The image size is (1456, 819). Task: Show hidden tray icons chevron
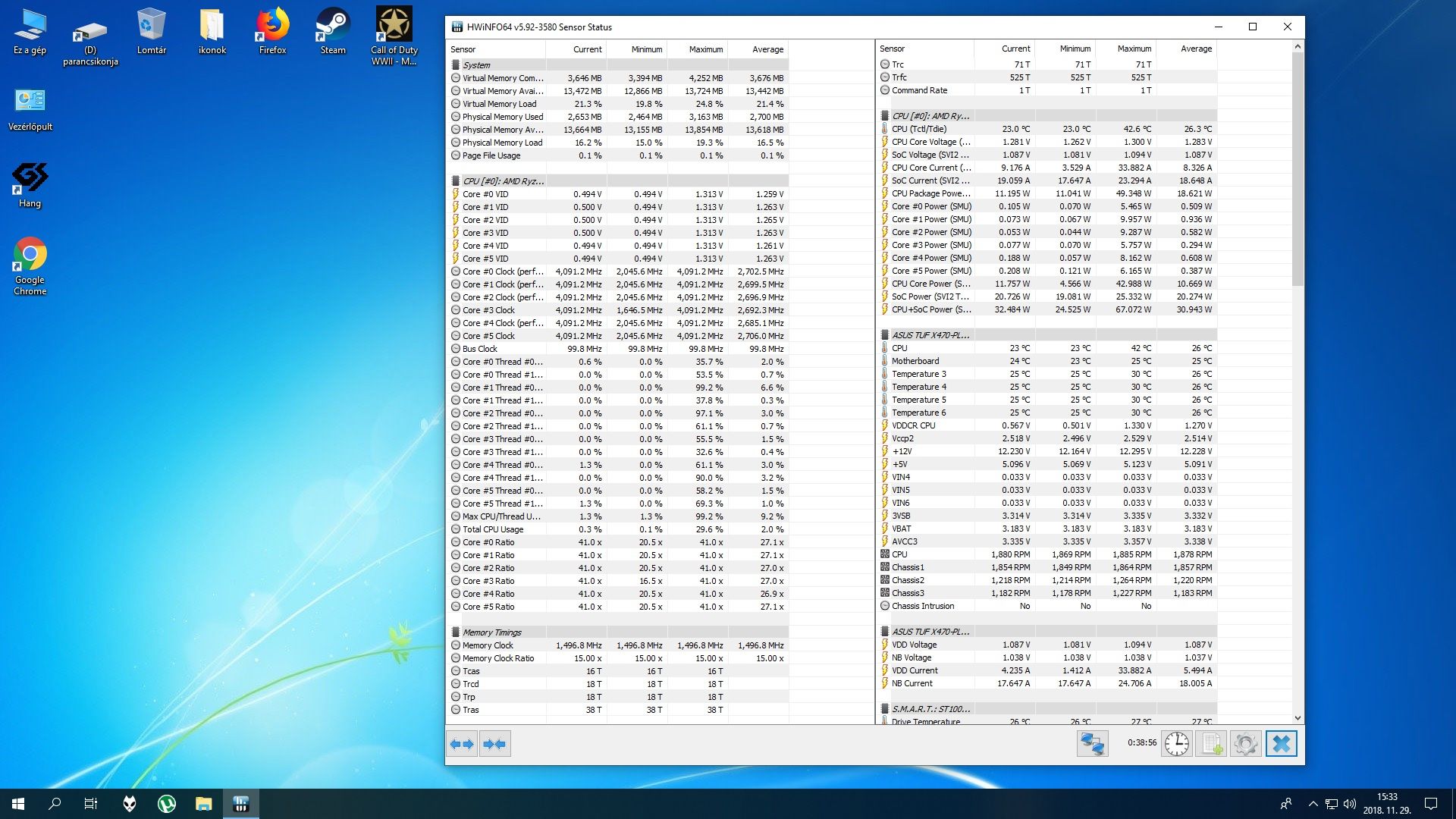1313,804
